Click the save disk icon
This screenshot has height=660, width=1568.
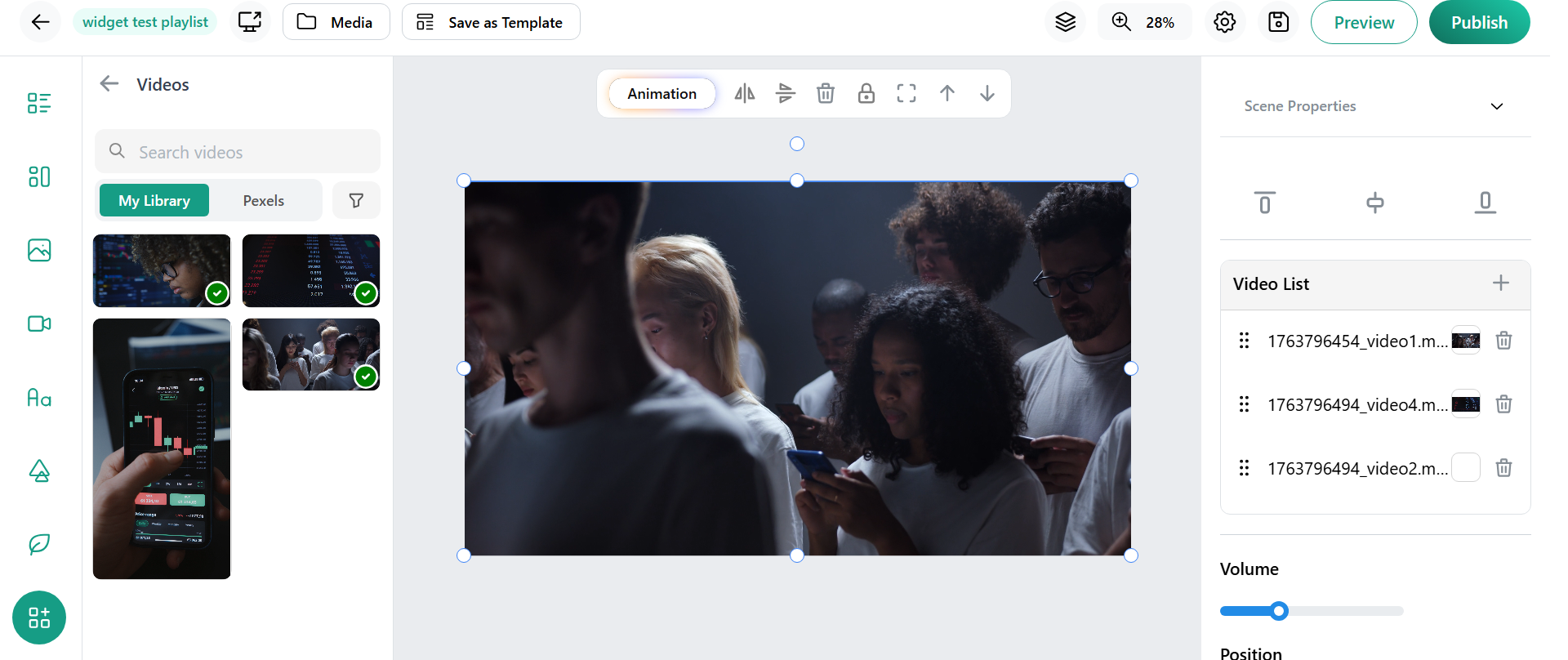pyautogui.click(x=1278, y=22)
